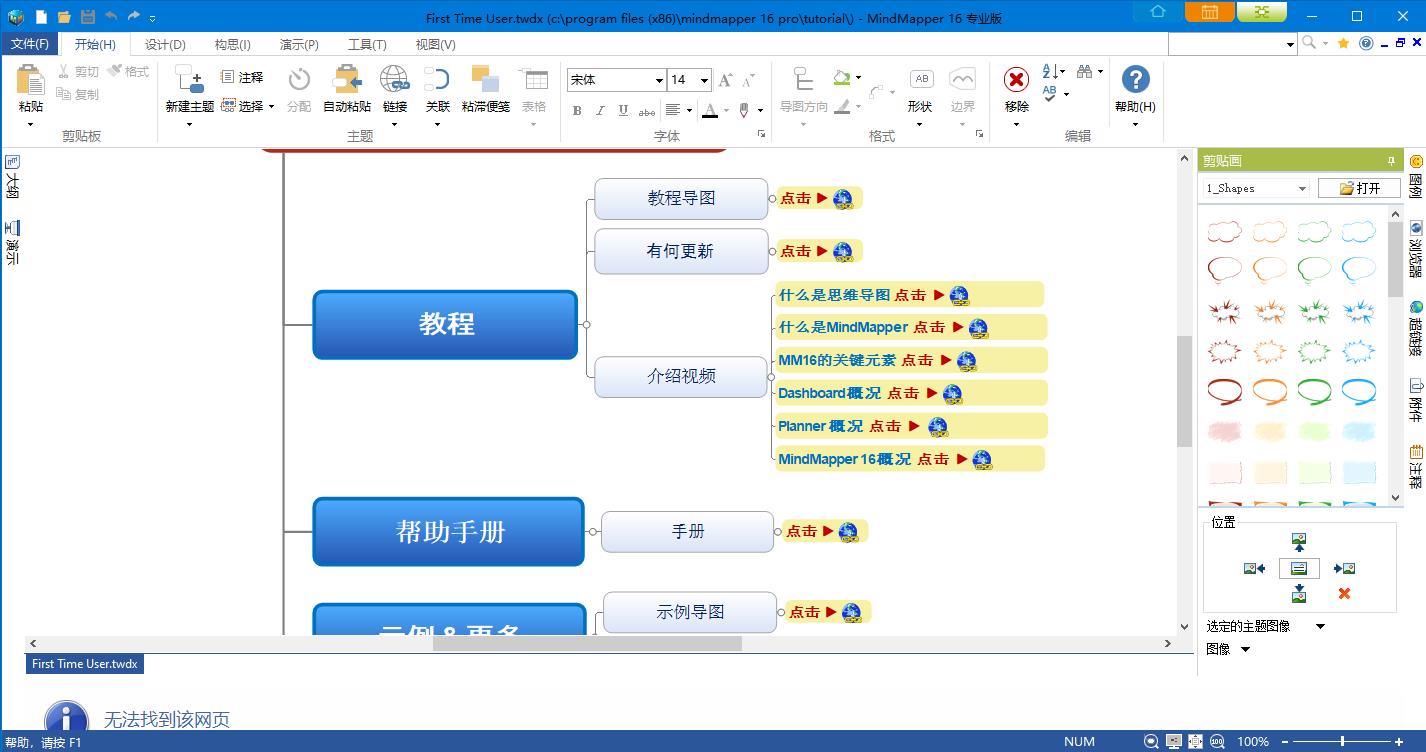
Task: Open the font color dropdown arrow
Action: pyautogui.click(x=727, y=111)
